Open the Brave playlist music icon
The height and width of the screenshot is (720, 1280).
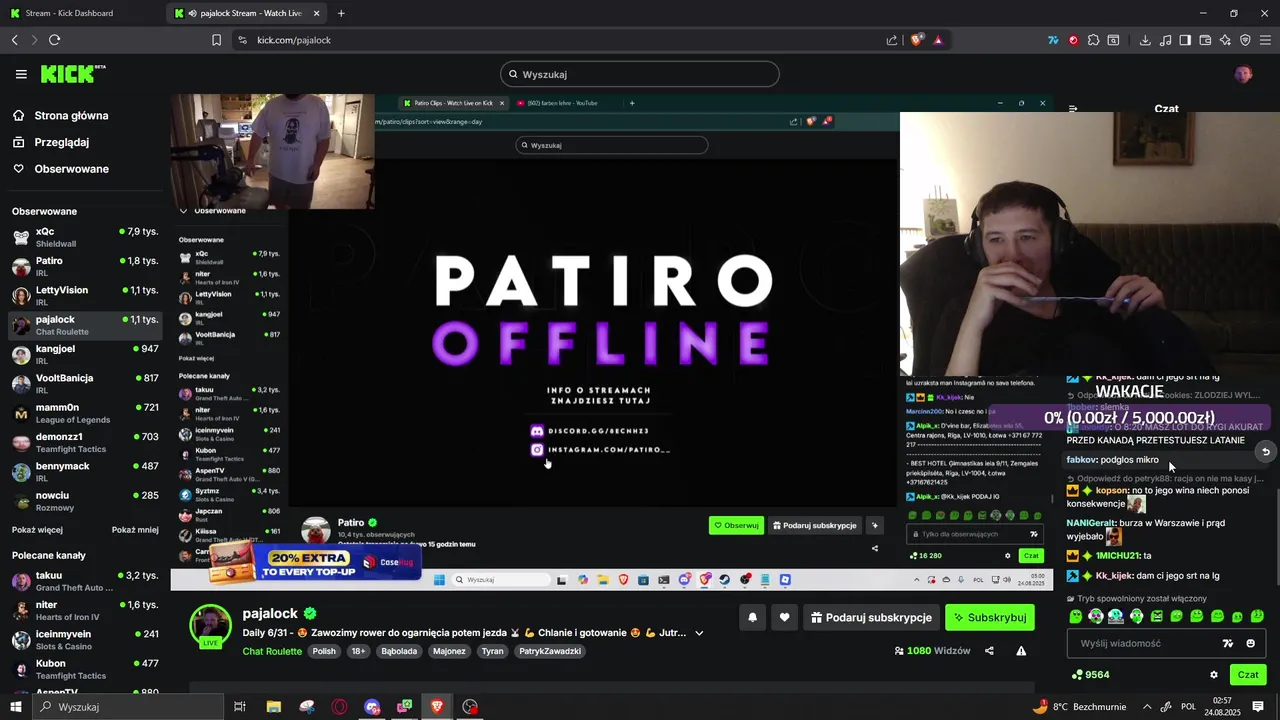pos(1165,40)
